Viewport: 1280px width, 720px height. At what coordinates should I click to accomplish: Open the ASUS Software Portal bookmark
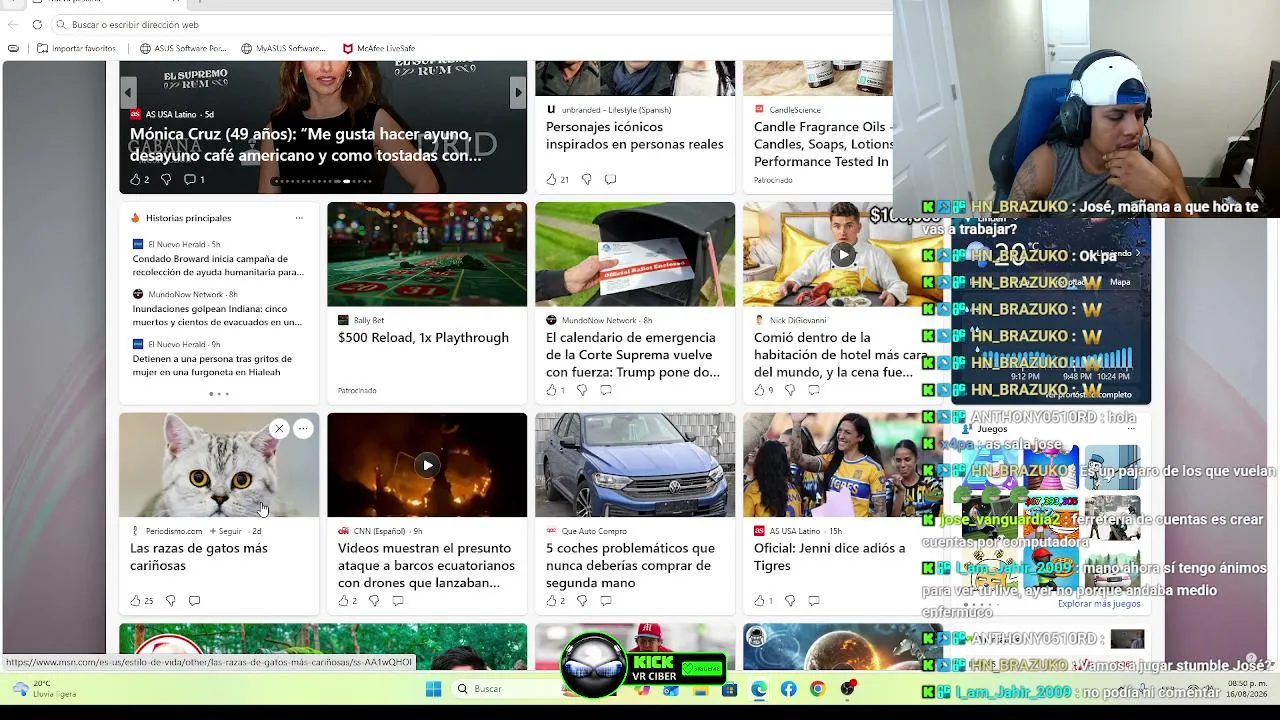(183, 48)
